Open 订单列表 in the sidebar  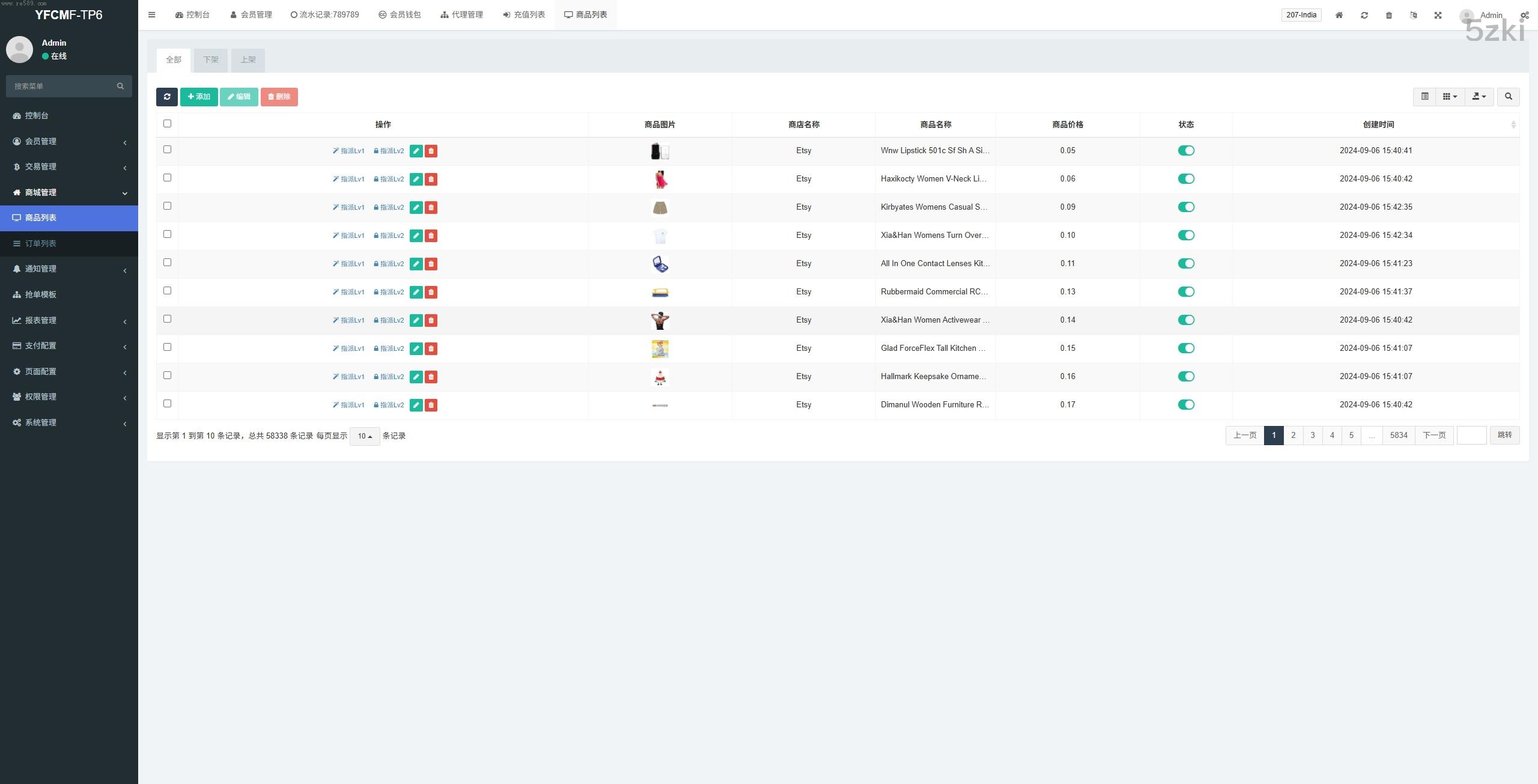point(41,243)
